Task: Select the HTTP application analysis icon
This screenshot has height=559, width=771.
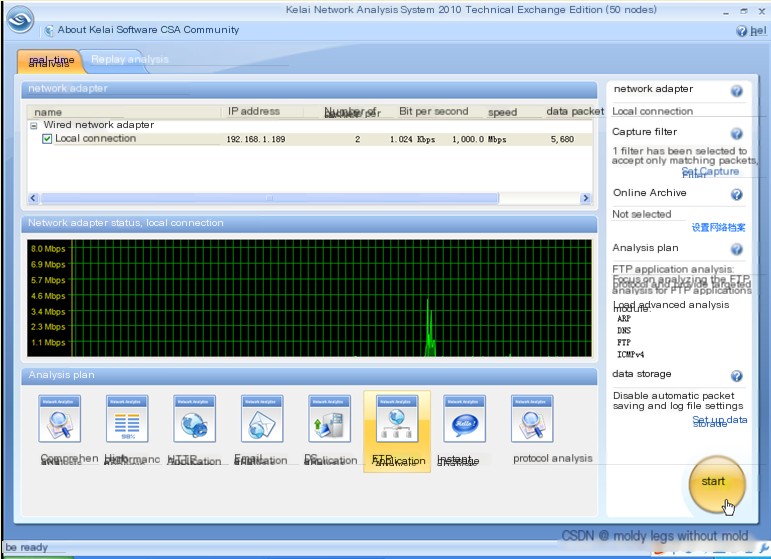Action: 194,419
